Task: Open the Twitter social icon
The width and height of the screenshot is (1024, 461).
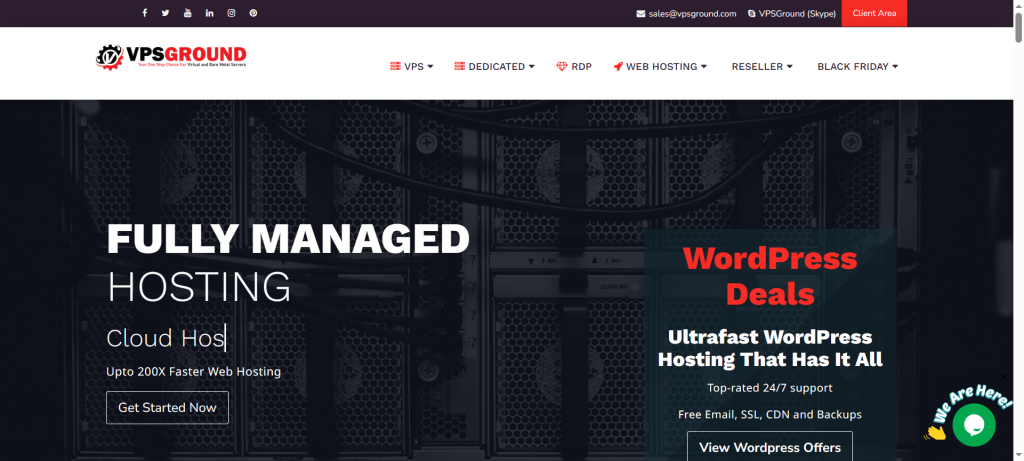Action: pos(166,13)
